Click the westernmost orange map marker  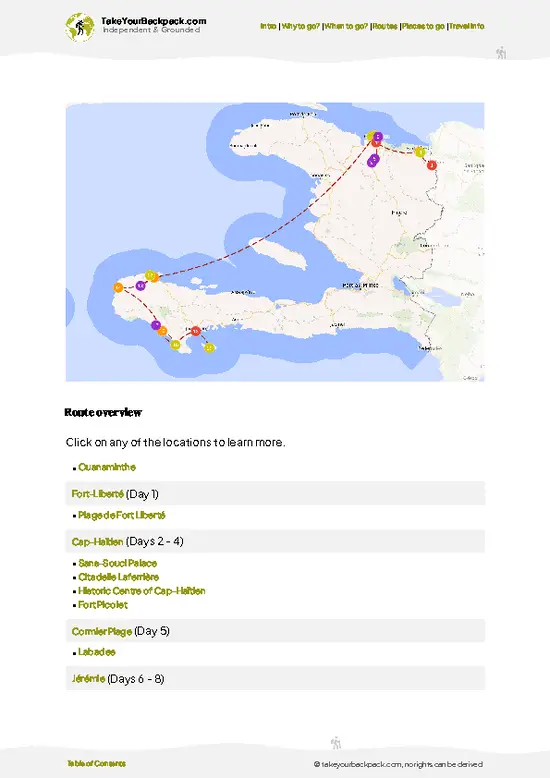pyautogui.click(x=118, y=287)
